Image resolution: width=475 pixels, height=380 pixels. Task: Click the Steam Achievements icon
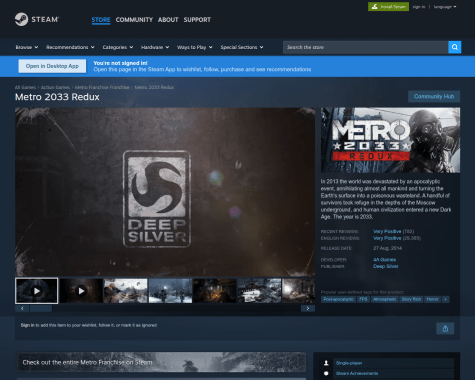click(326, 373)
